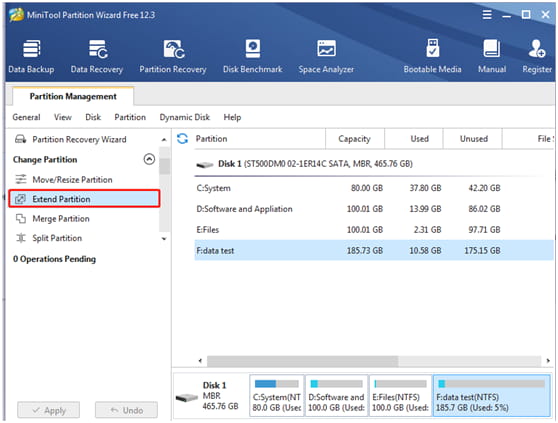Click sidebar scroll up arrow

[x=164, y=140]
